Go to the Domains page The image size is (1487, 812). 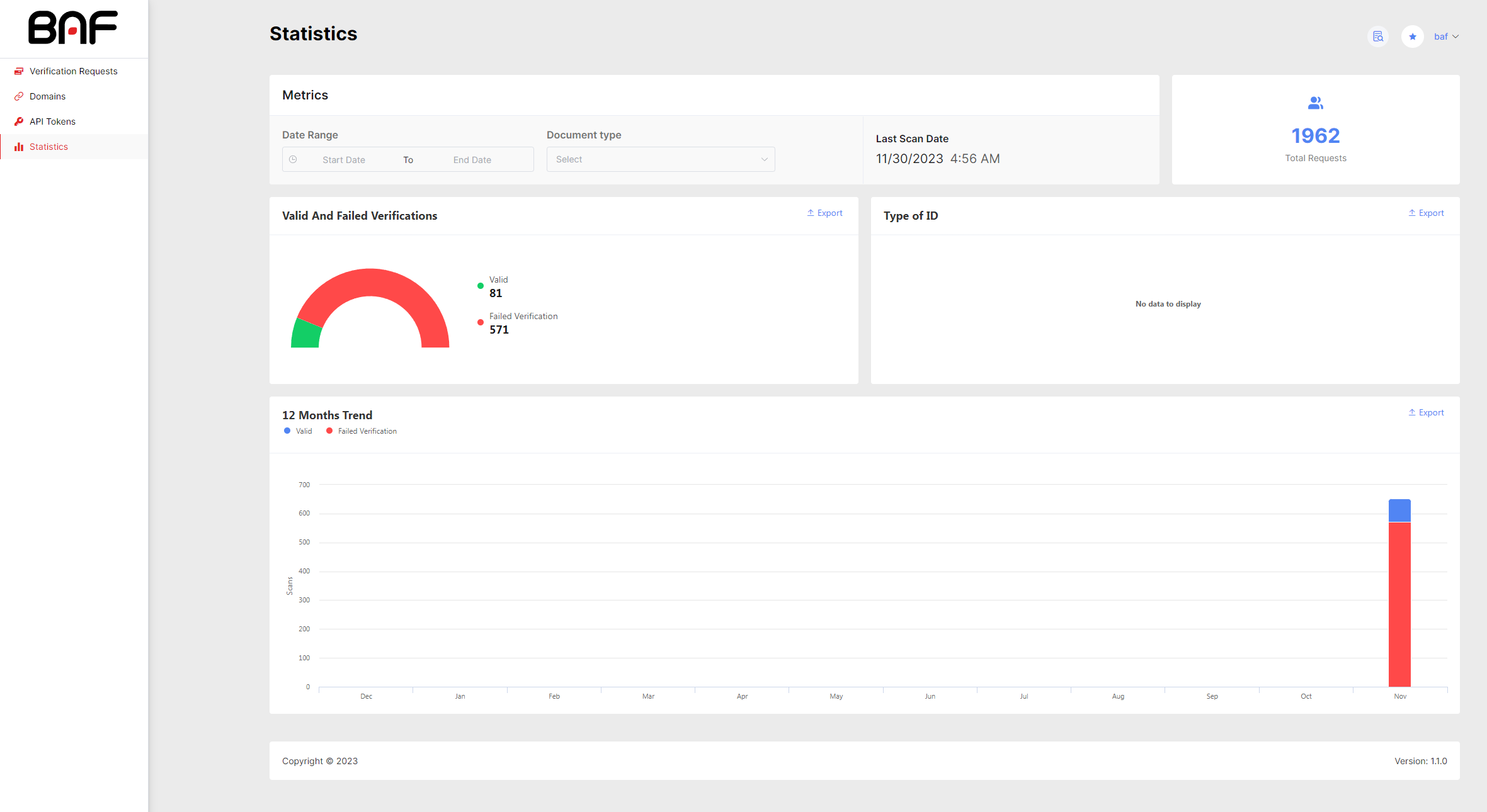[74, 96]
